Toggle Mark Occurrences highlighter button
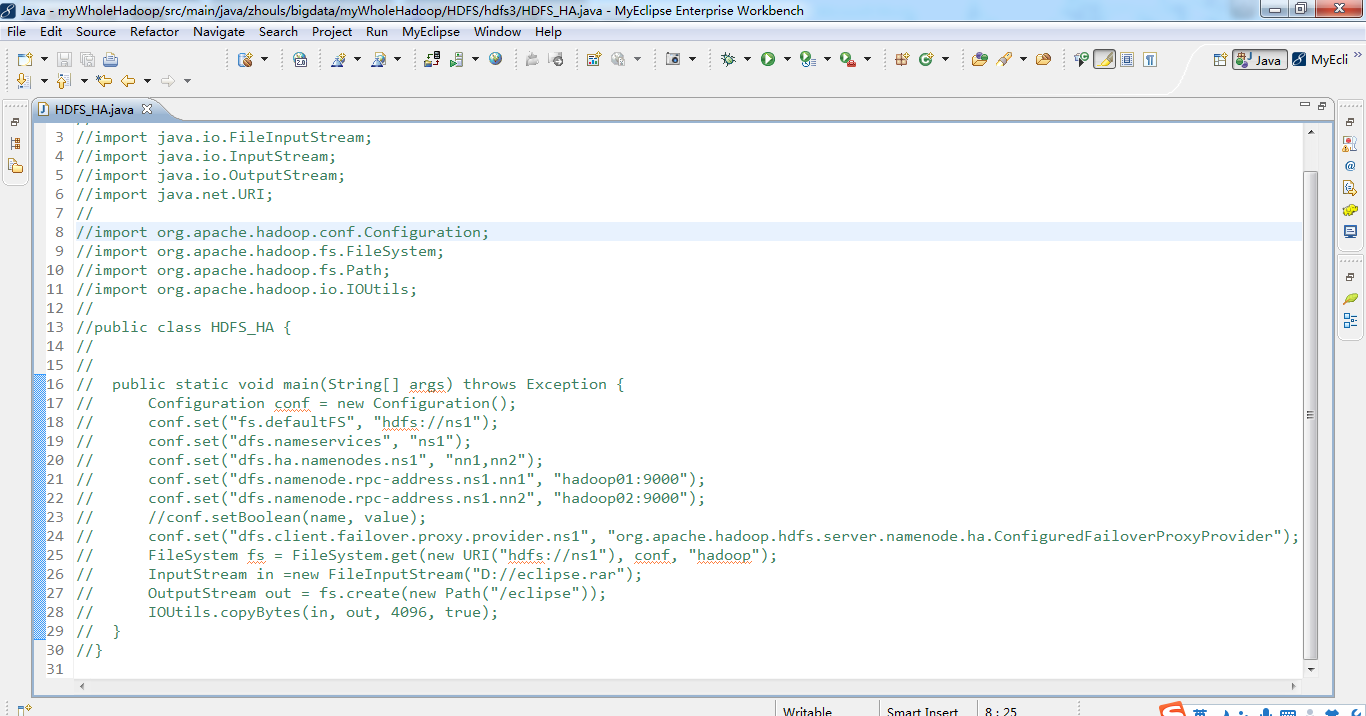Viewport: 1366px width, 716px height. (x=1104, y=60)
